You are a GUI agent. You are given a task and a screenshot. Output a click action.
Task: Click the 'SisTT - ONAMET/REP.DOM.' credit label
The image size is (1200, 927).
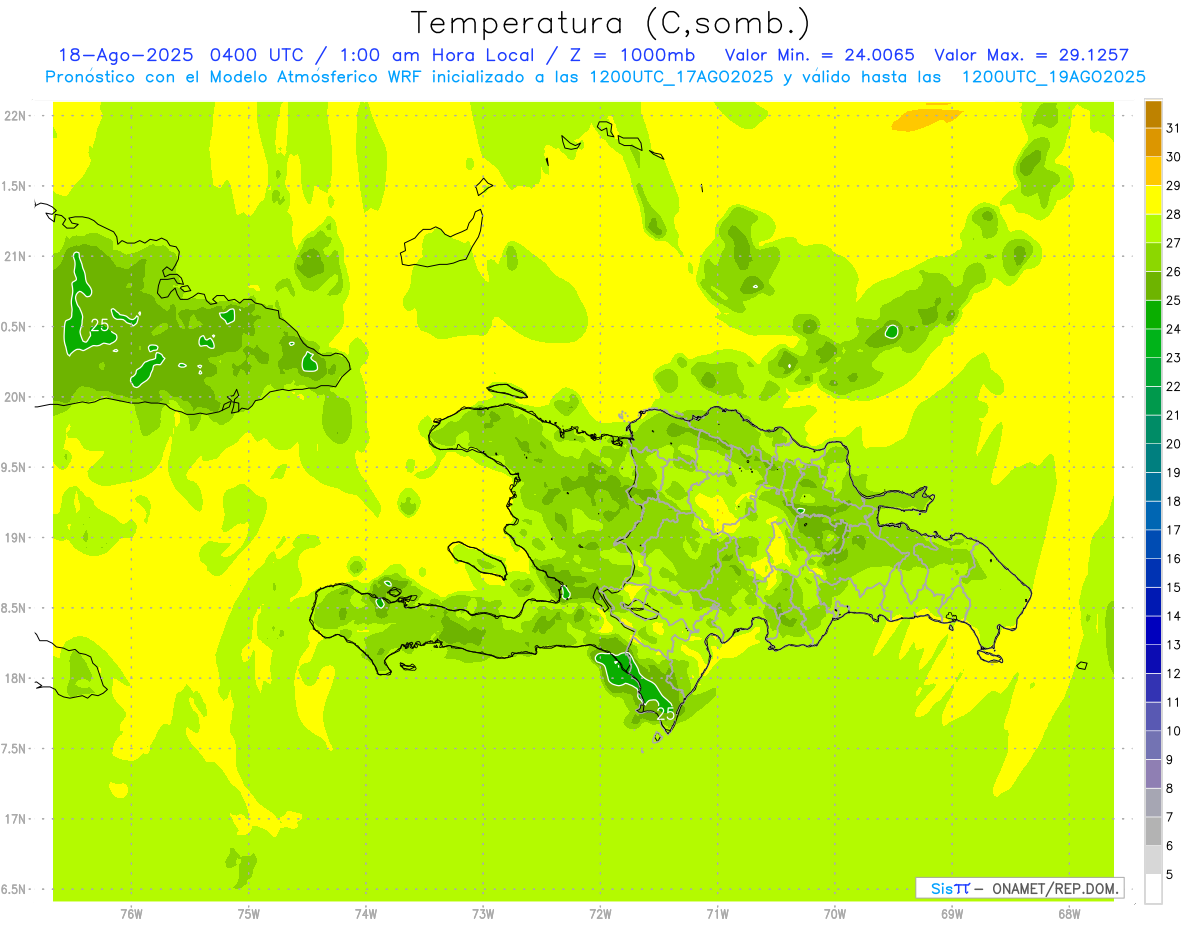pyautogui.click(x=1019, y=888)
